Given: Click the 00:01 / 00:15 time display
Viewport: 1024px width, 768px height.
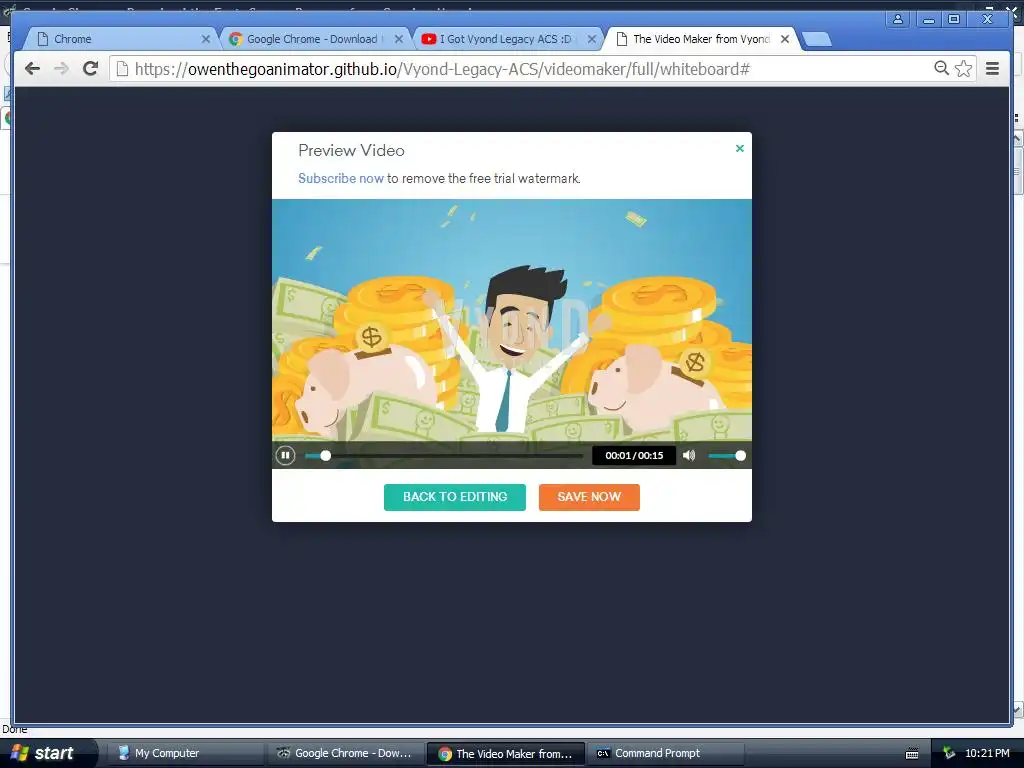Looking at the screenshot, I should tap(633, 455).
